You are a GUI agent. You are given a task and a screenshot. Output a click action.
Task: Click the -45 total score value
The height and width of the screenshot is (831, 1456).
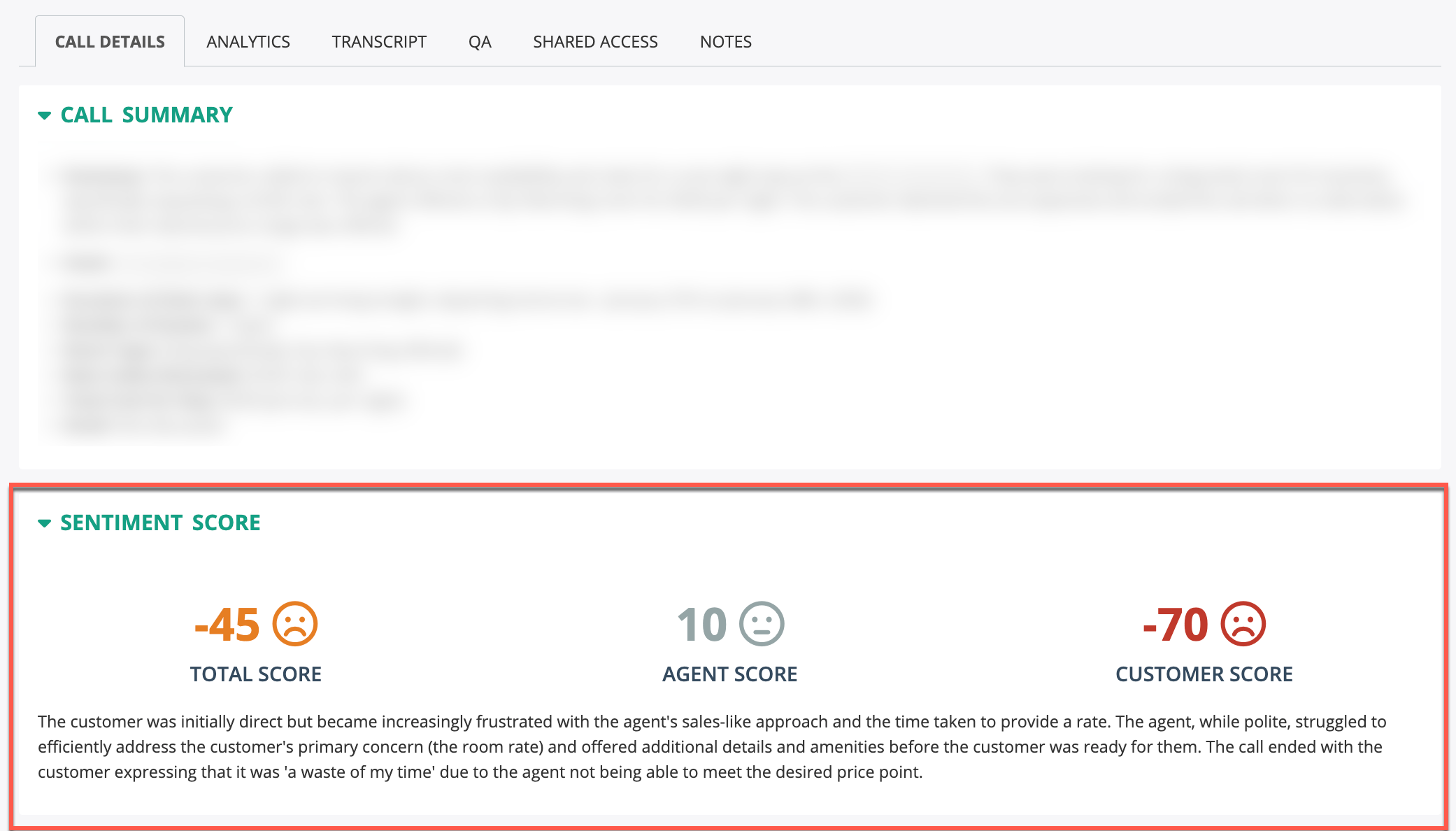(x=227, y=624)
